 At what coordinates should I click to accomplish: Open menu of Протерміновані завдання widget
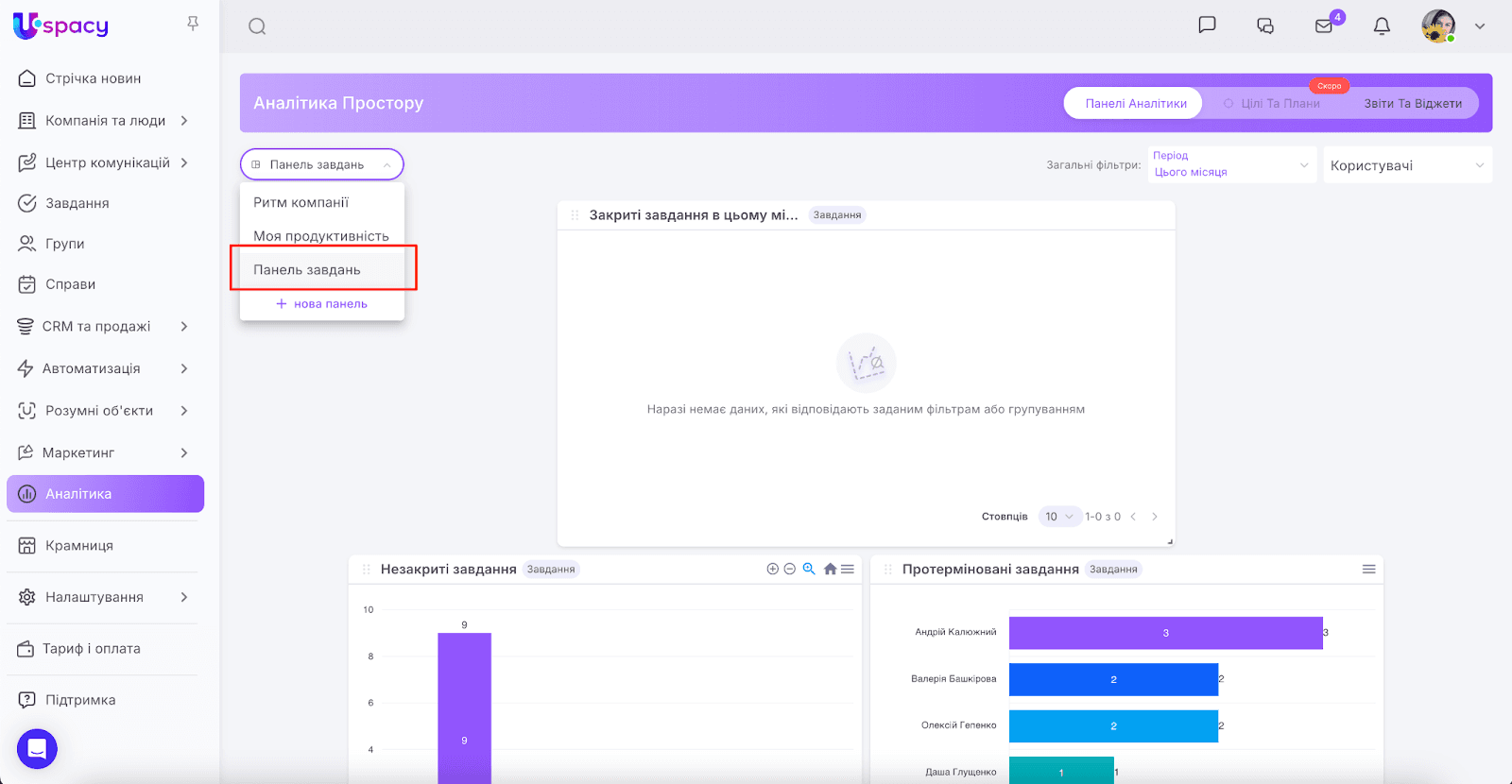tap(1368, 569)
